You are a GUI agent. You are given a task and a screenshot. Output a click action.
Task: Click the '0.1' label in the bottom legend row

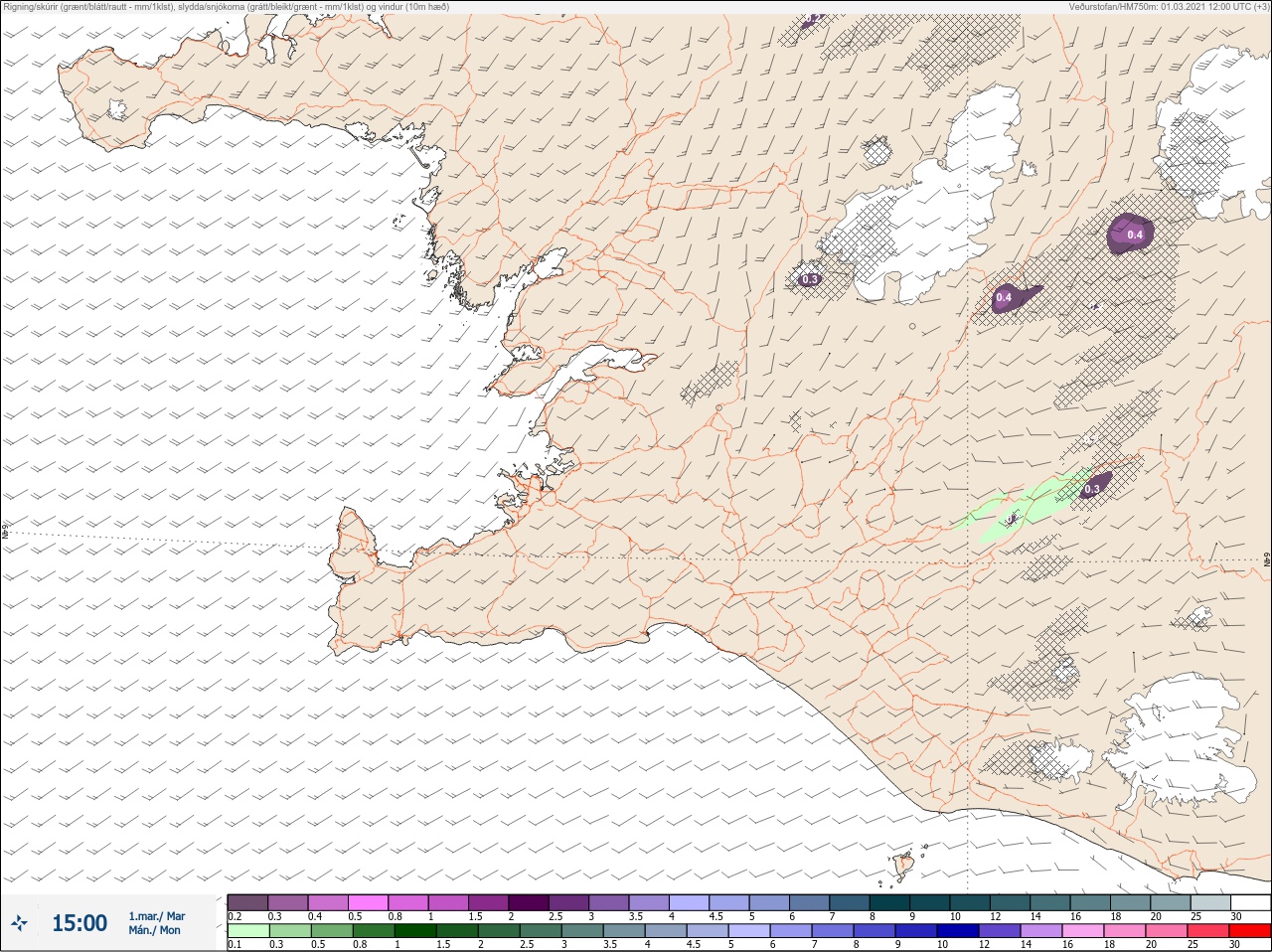(235, 944)
